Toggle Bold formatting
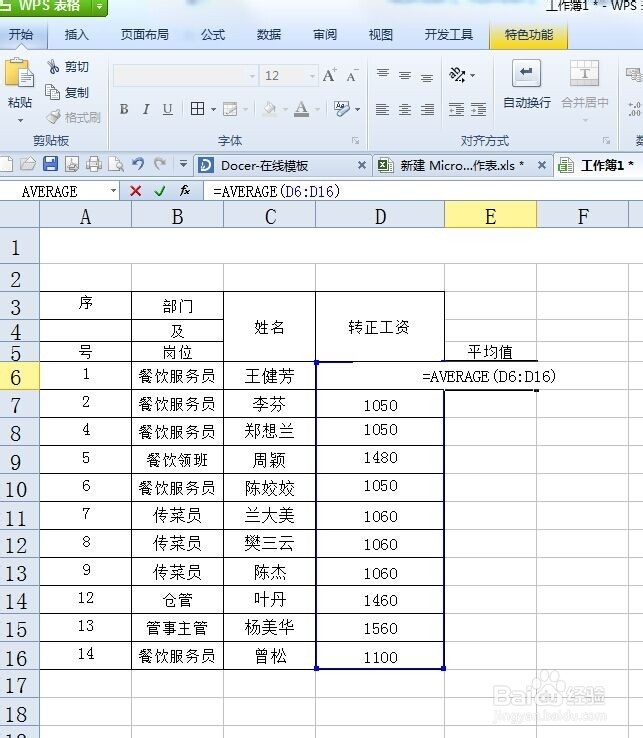This screenshot has height=738, width=643. [124, 109]
